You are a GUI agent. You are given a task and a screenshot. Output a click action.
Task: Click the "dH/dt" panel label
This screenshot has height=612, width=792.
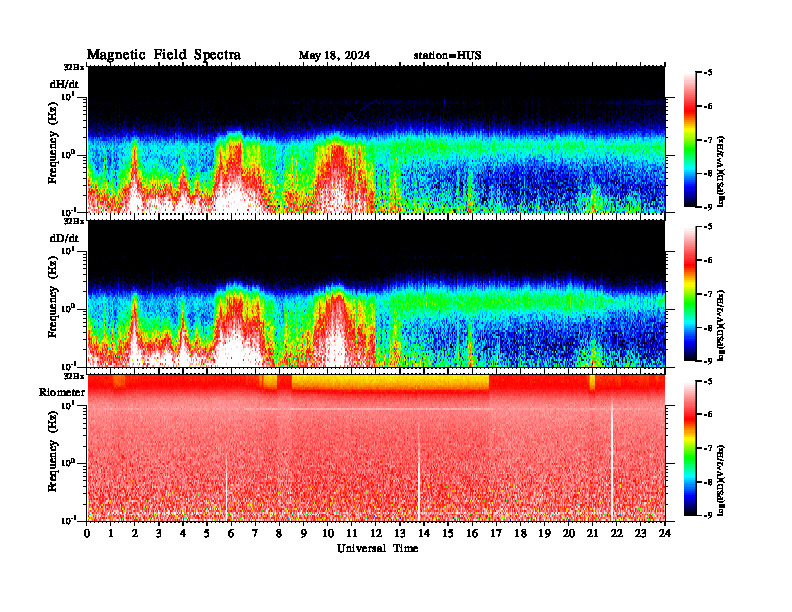(x=64, y=84)
